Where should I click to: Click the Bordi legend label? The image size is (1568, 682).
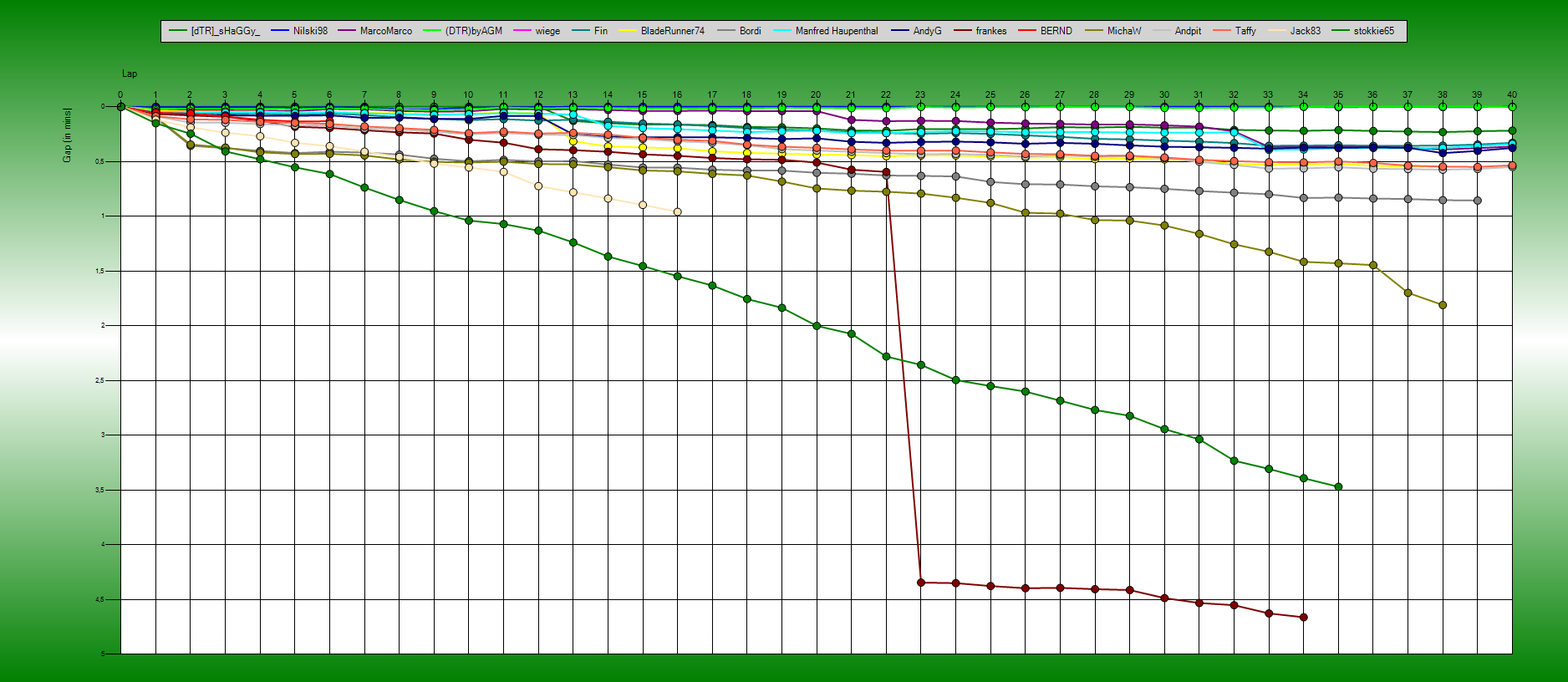[751, 31]
